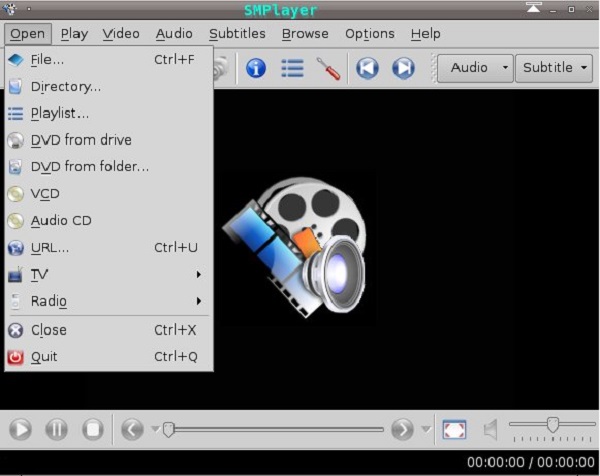The width and height of the screenshot is (600, 476).
Task: Expand the TV submenu
Action: click(109, 274)
